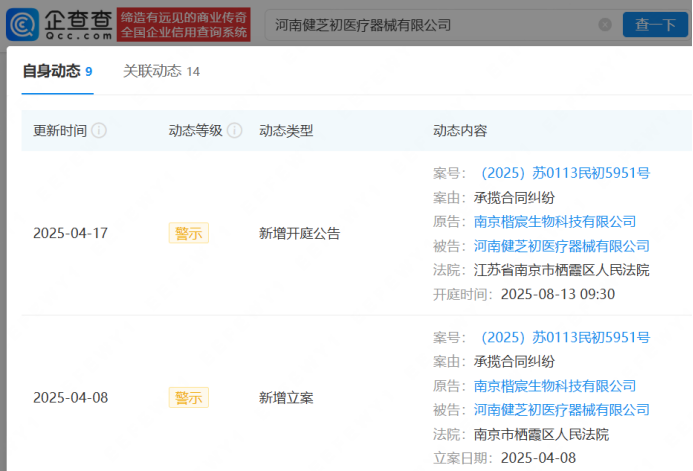
Task: Open defendant 河南健芝初医疗器械有限公司 in 新增立案 row
Action: point(561,410)
